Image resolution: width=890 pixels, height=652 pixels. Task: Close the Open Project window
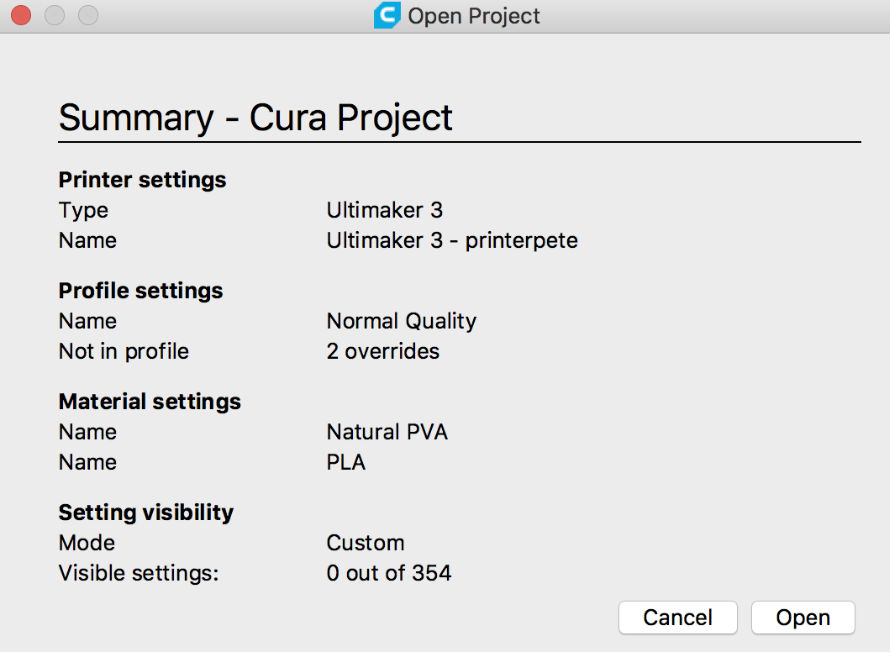point(21,15)
